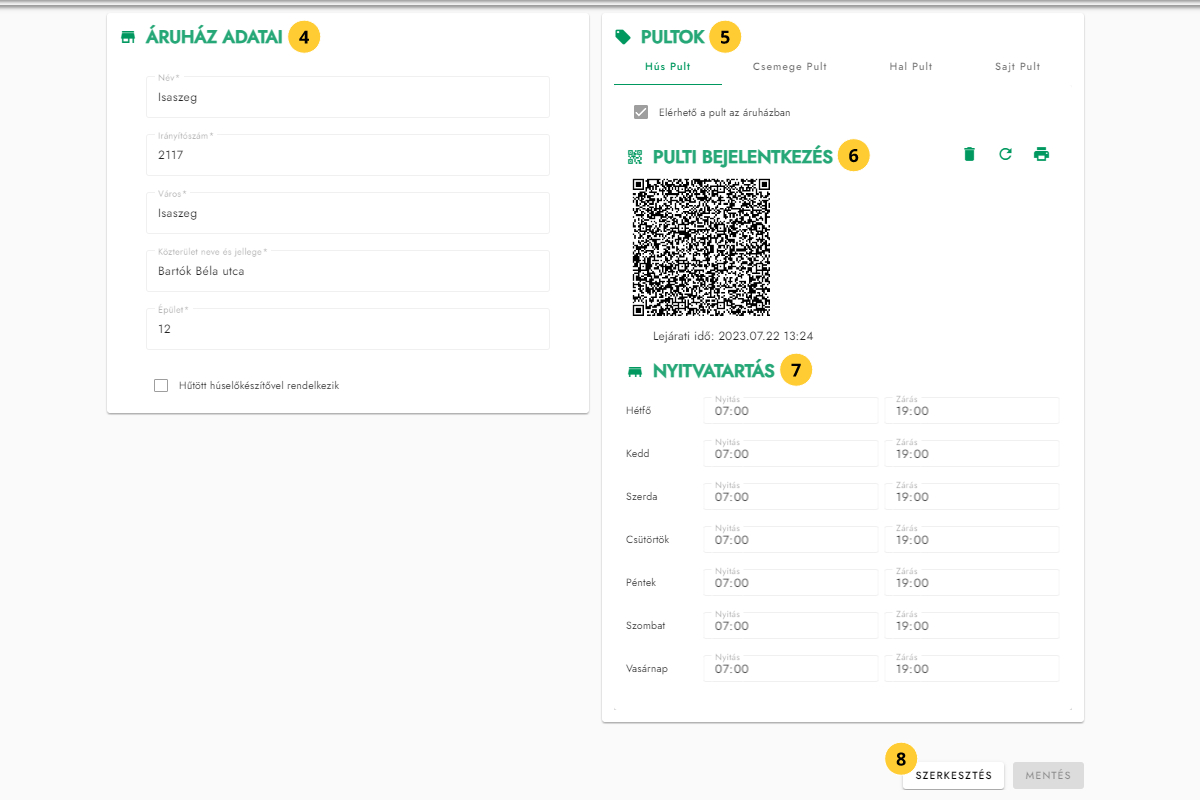Click the Kedd Nyitás time field

click(791, 454)
